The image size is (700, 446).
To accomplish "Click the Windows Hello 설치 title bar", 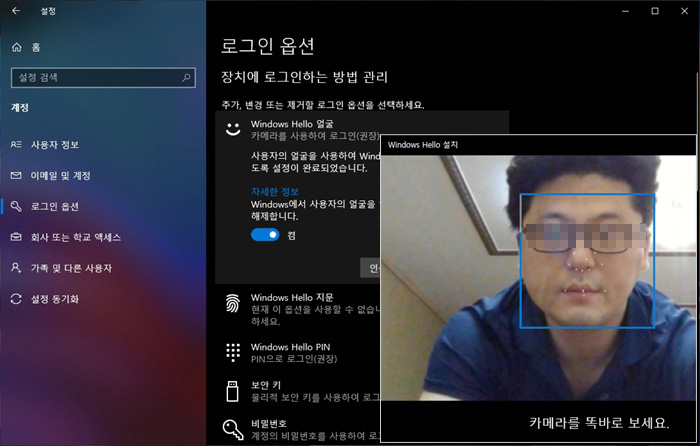I will pyautogui.click(x=538, y=145).
